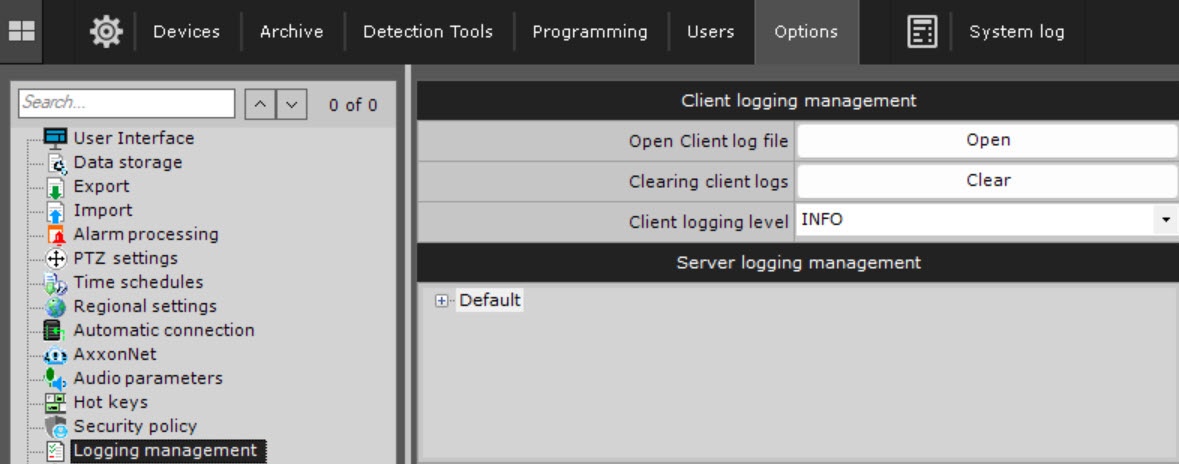Open Alarm processing settings
Screen dimensions: 1179x464
(x=145, y=235)
